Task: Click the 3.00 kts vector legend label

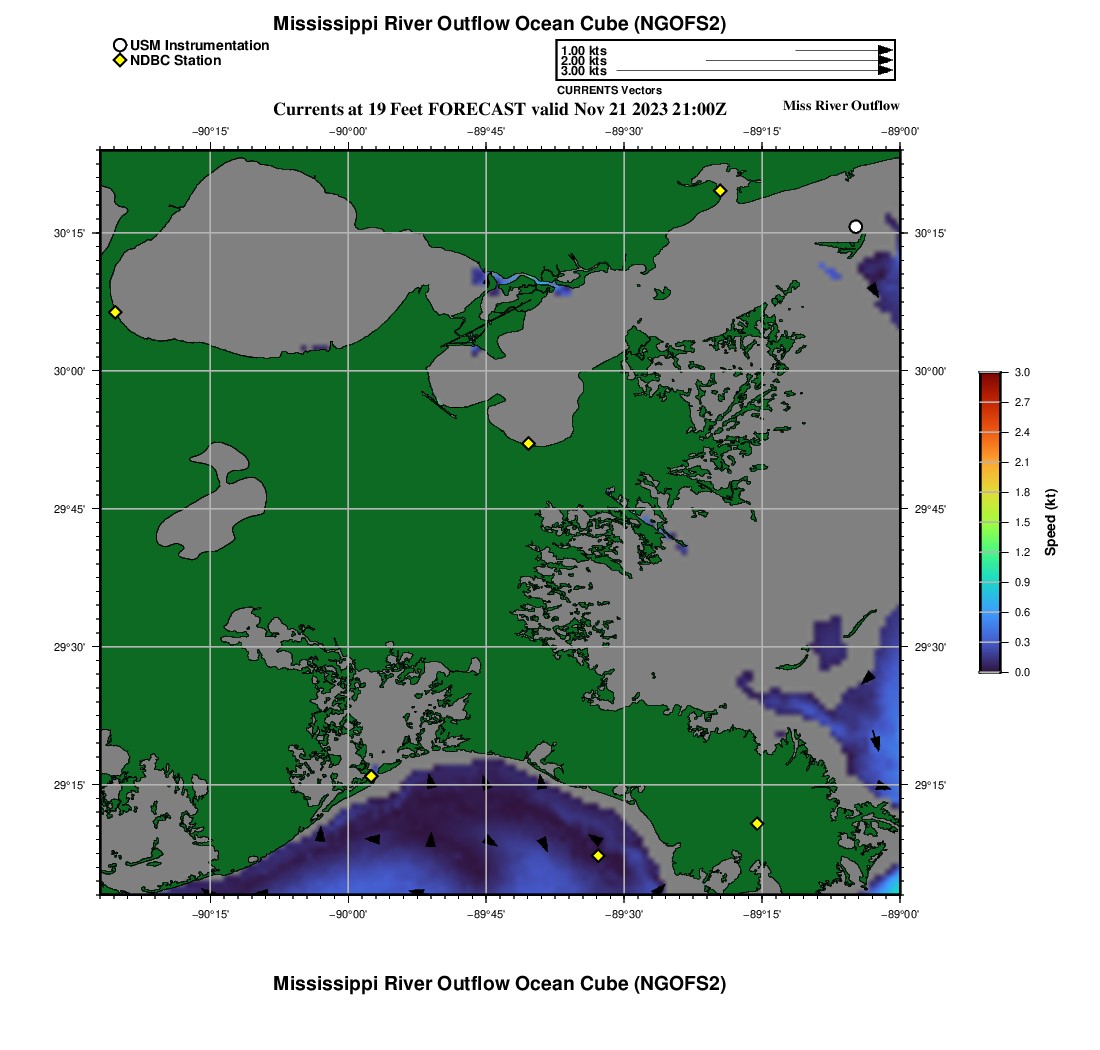Action: (583, 71)
